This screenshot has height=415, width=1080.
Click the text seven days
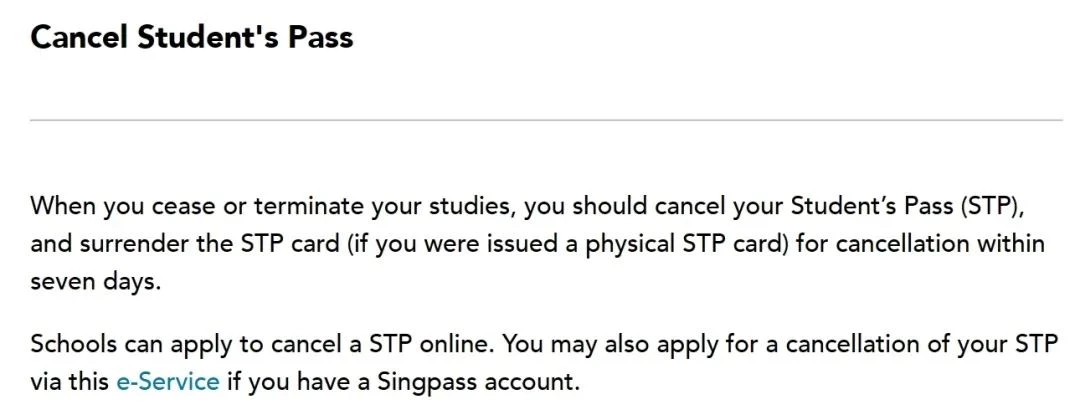95,283
